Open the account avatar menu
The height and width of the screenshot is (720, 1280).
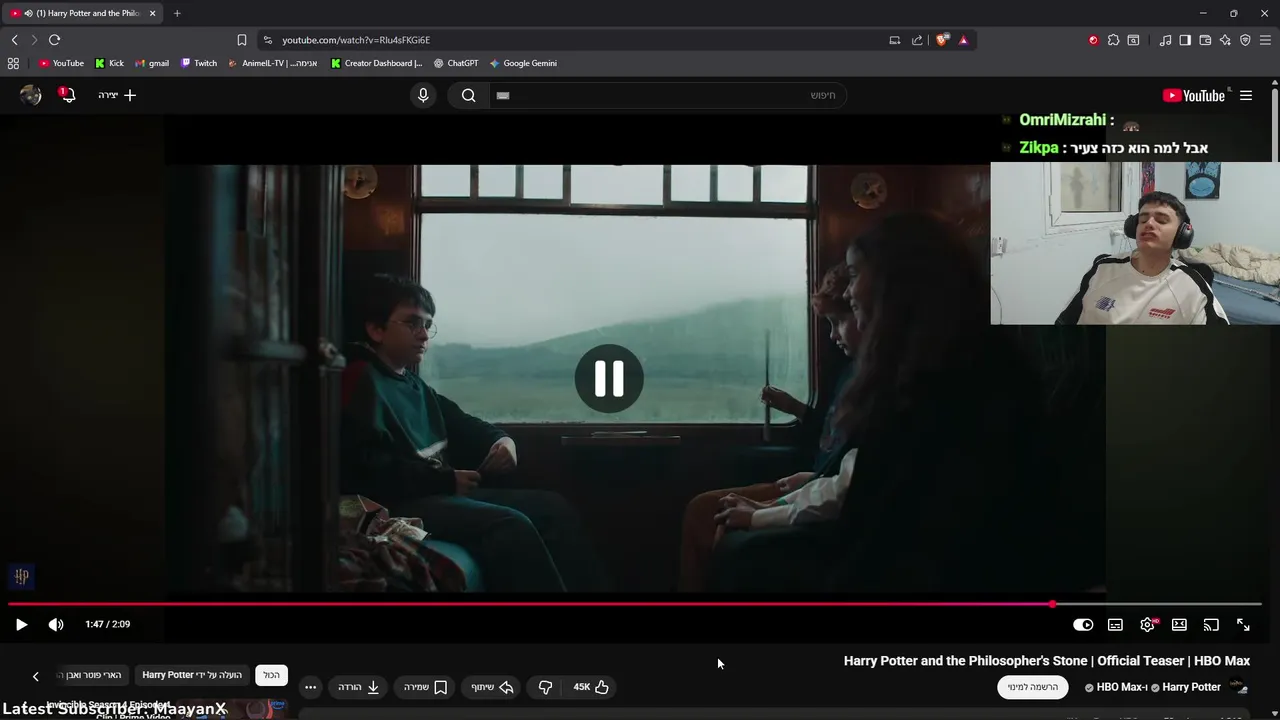coord(31,95)
